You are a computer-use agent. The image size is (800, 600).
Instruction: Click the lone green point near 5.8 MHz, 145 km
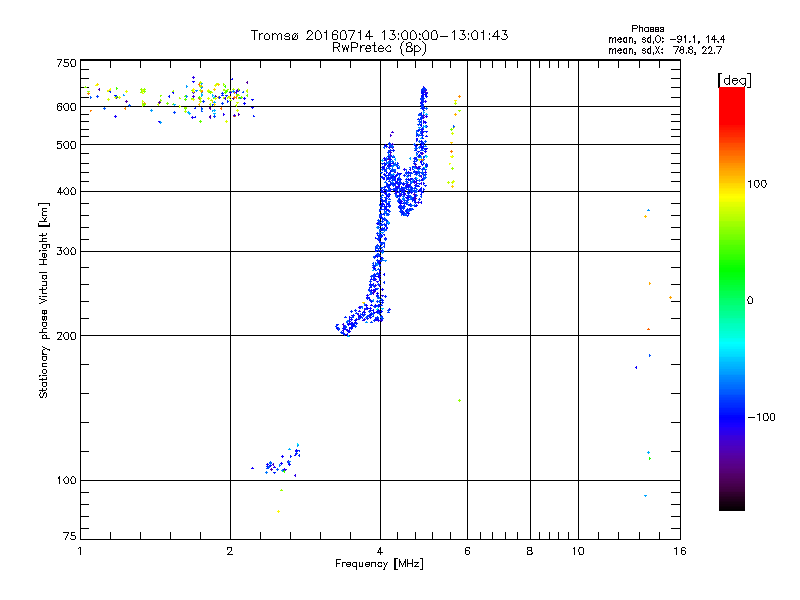click(460, 401)
